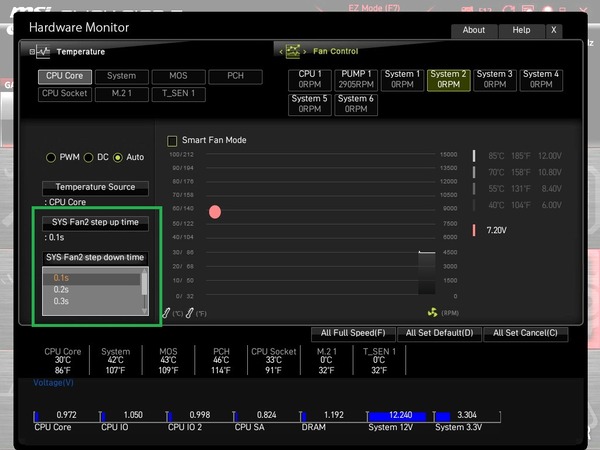Click the DRAM 1.192 voltage value
Viewport: 600px width, 450px height.
point(334,415)
